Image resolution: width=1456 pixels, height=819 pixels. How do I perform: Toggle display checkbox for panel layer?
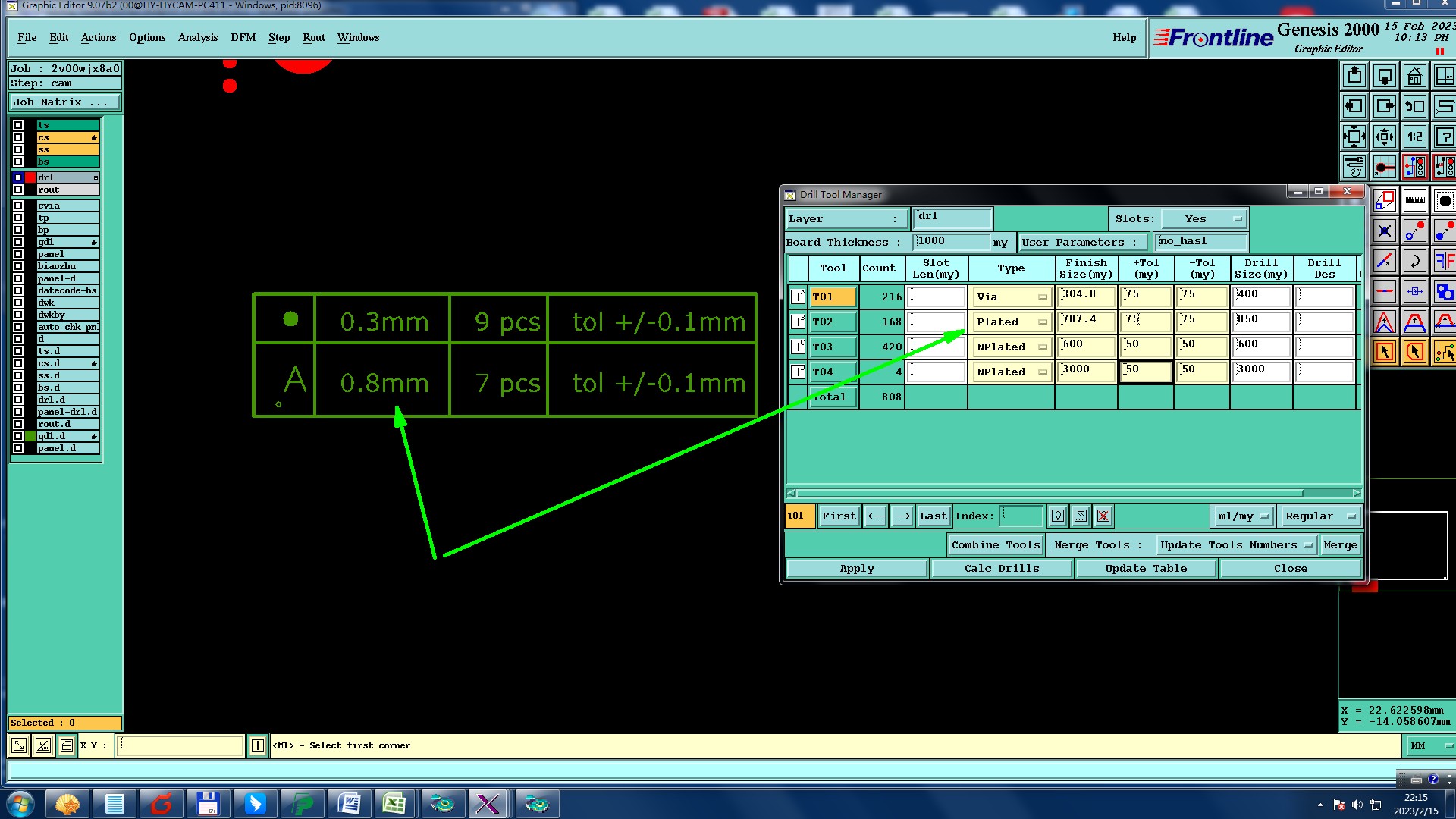coord(18,254)
